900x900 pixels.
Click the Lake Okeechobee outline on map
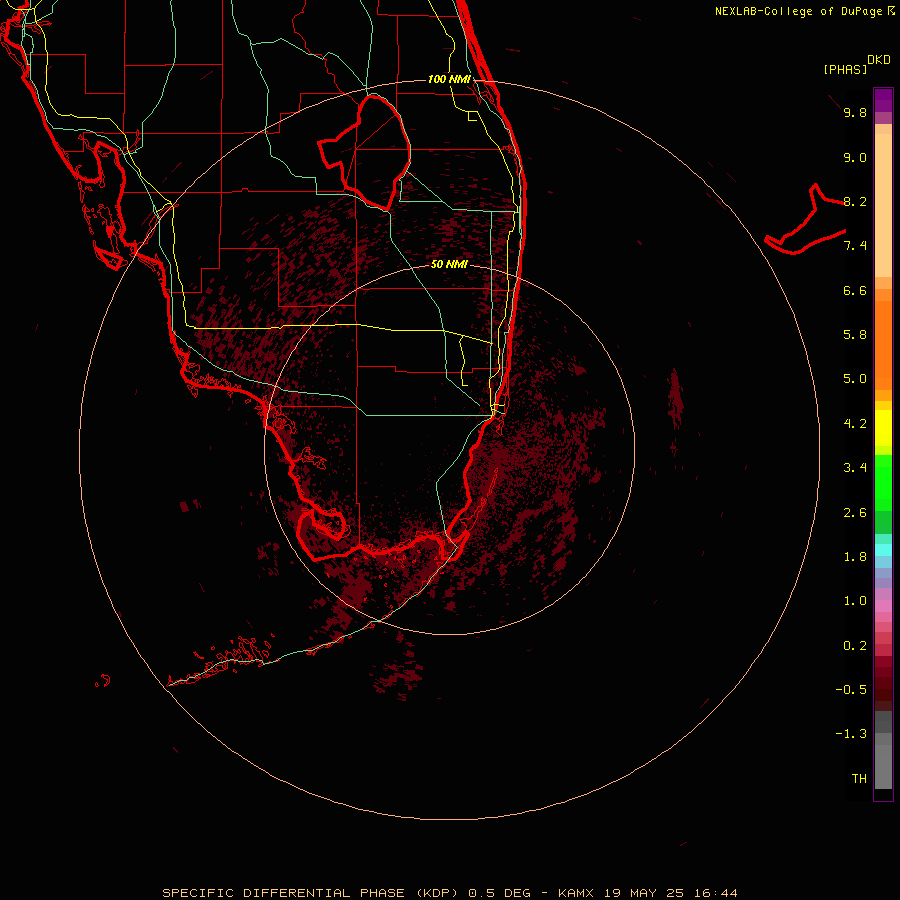364,152
